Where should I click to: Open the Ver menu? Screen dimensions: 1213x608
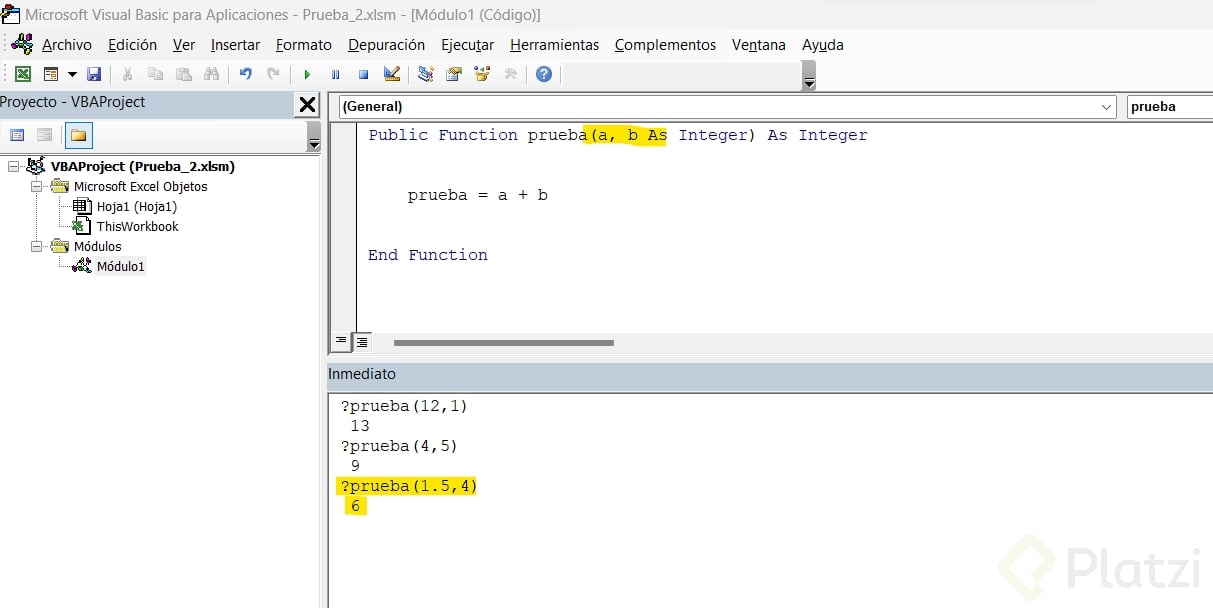tap(184, 45)
